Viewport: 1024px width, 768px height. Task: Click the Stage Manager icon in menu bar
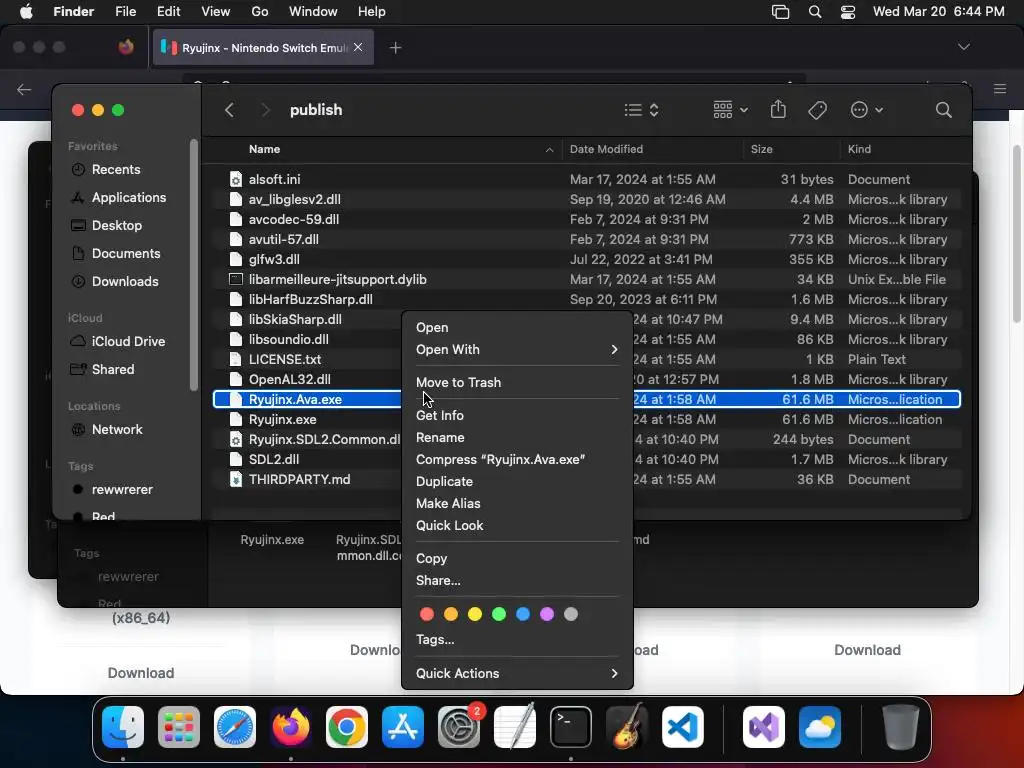pyautogui.click(x=780, y=12)
